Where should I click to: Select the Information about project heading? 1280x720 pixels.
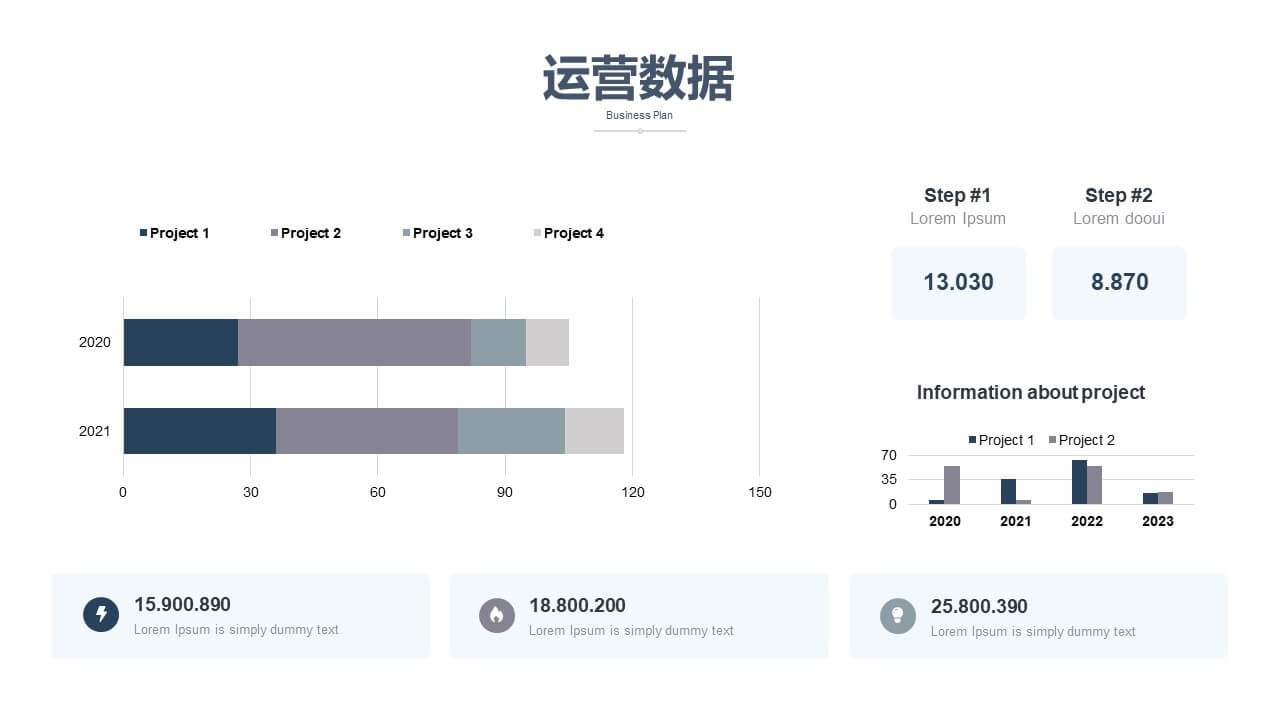coord(1031,392)
